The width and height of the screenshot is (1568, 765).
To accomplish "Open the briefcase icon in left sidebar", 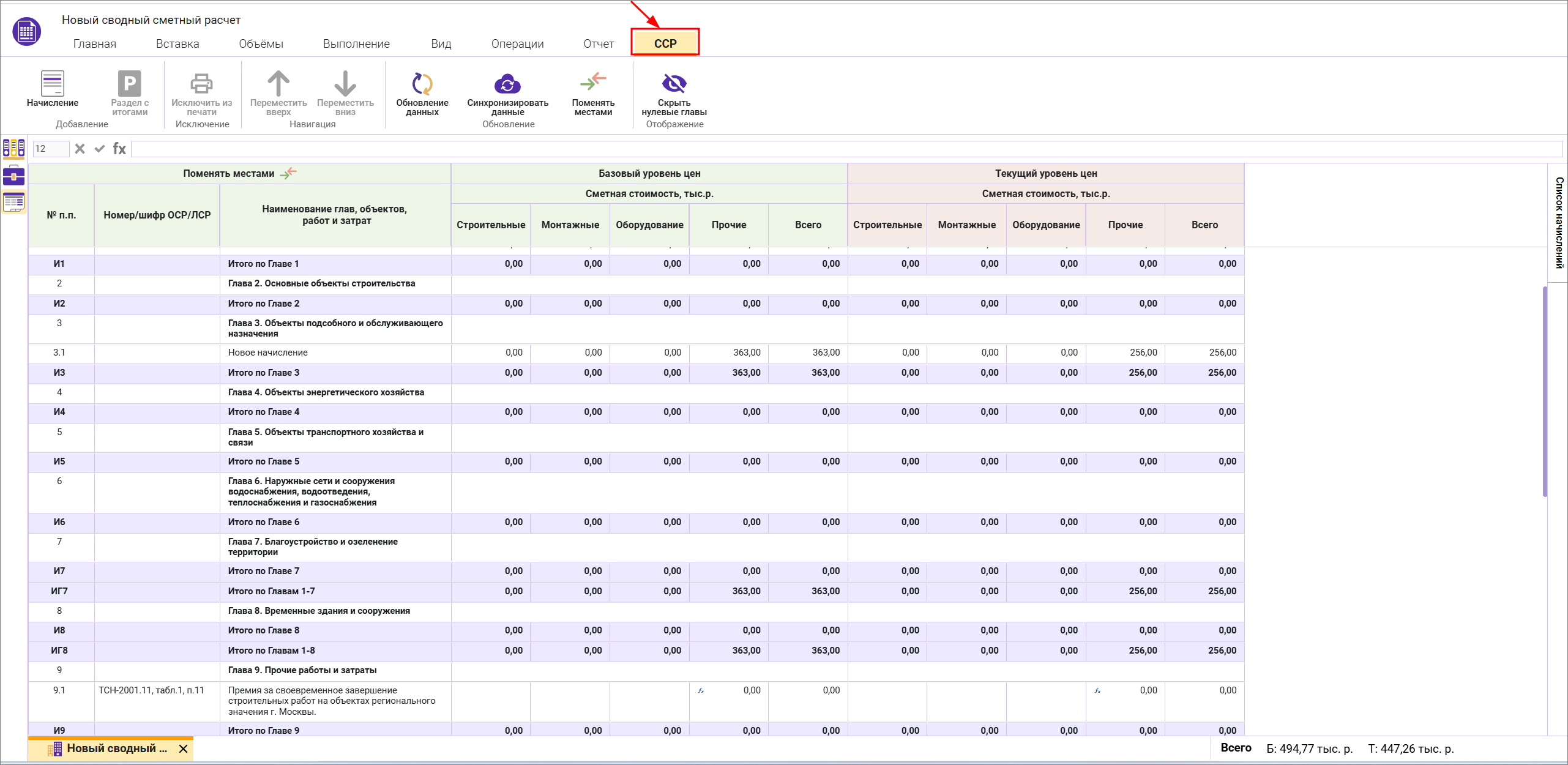I will pos(13,176).
